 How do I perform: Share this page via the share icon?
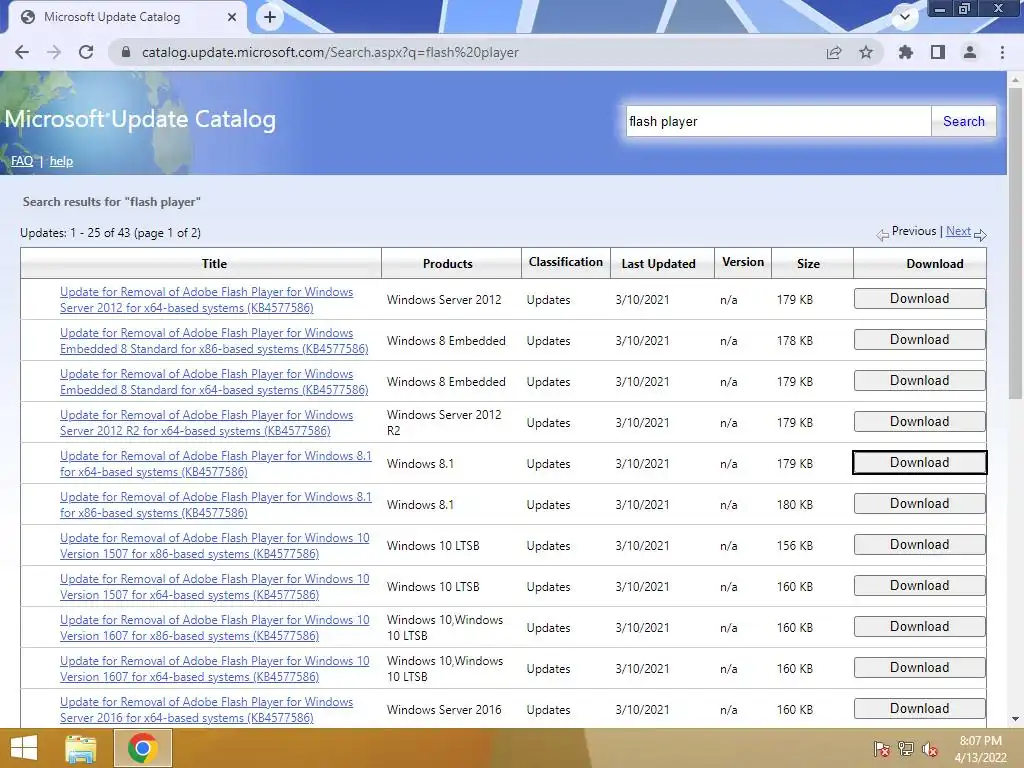[834, 52]
